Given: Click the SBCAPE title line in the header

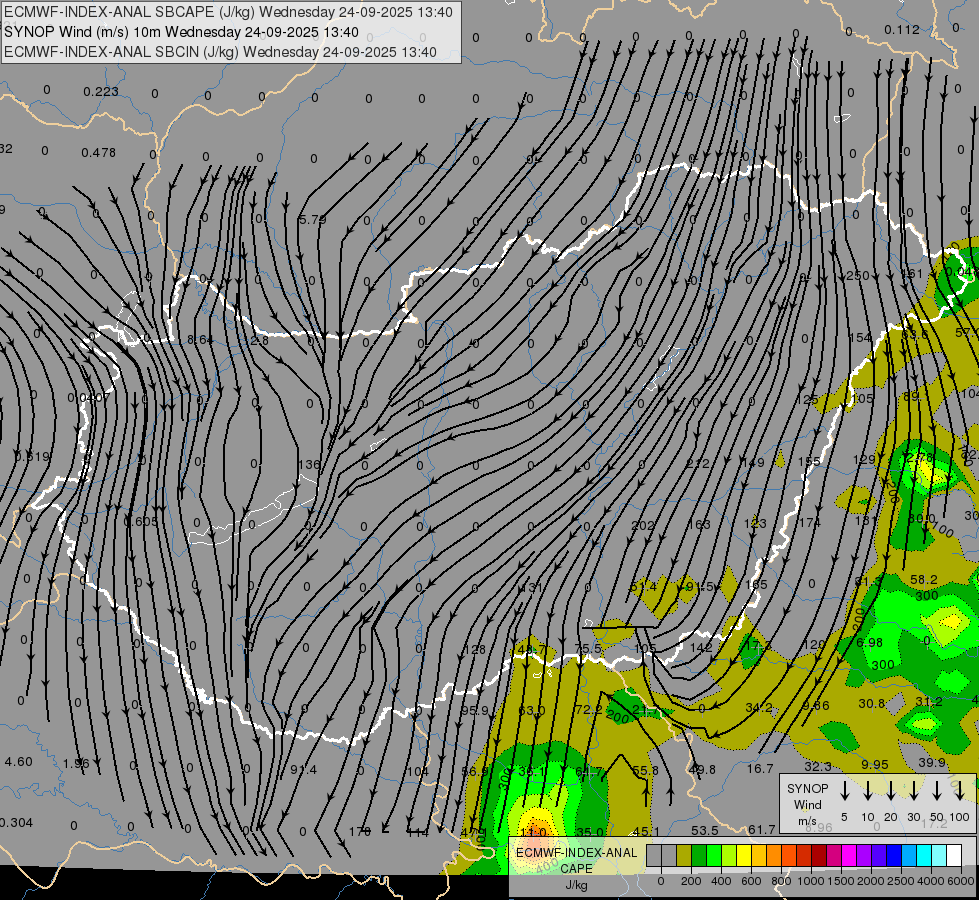Looking at the screenshot, I should (229, 12).
